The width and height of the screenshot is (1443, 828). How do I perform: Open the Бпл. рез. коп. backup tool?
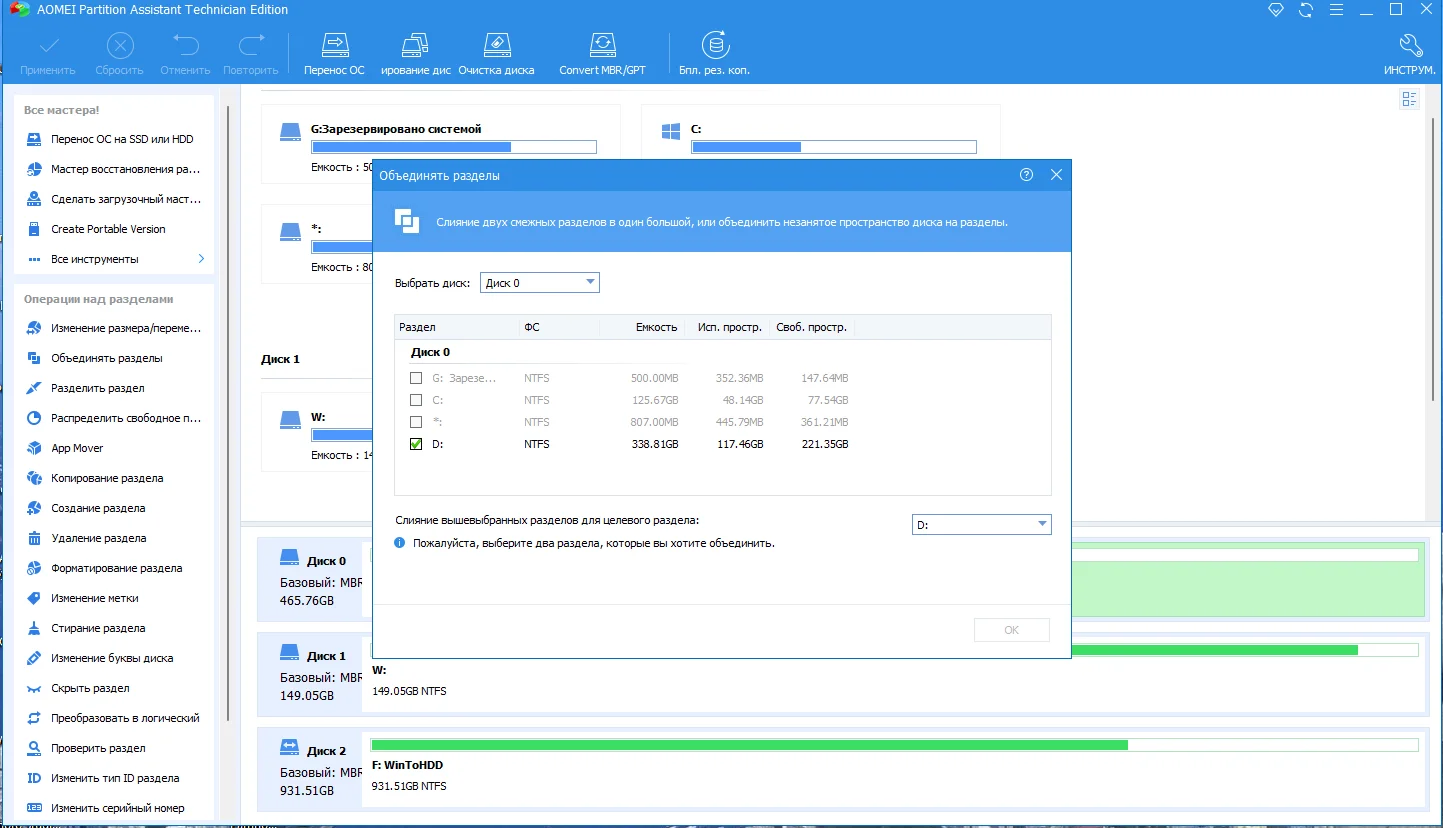tap(714, 55)
